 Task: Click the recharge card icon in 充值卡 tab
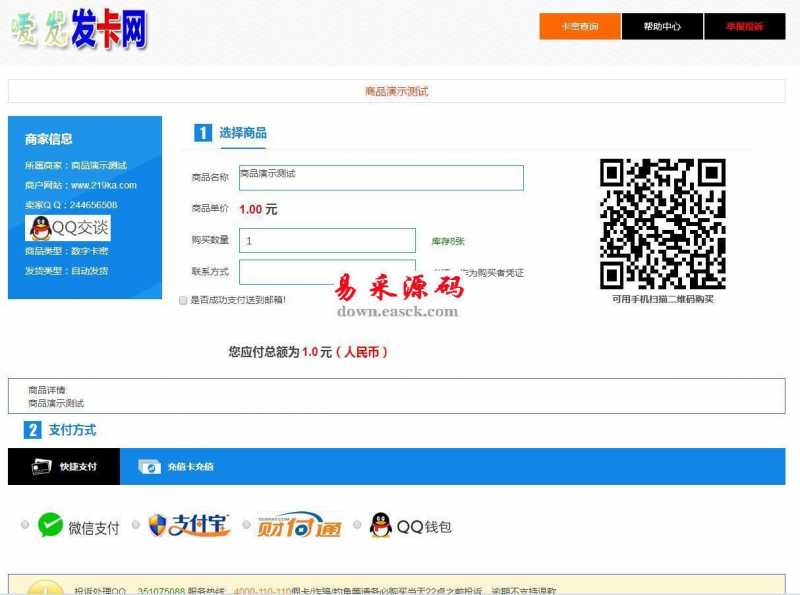[x=149, y=466]
